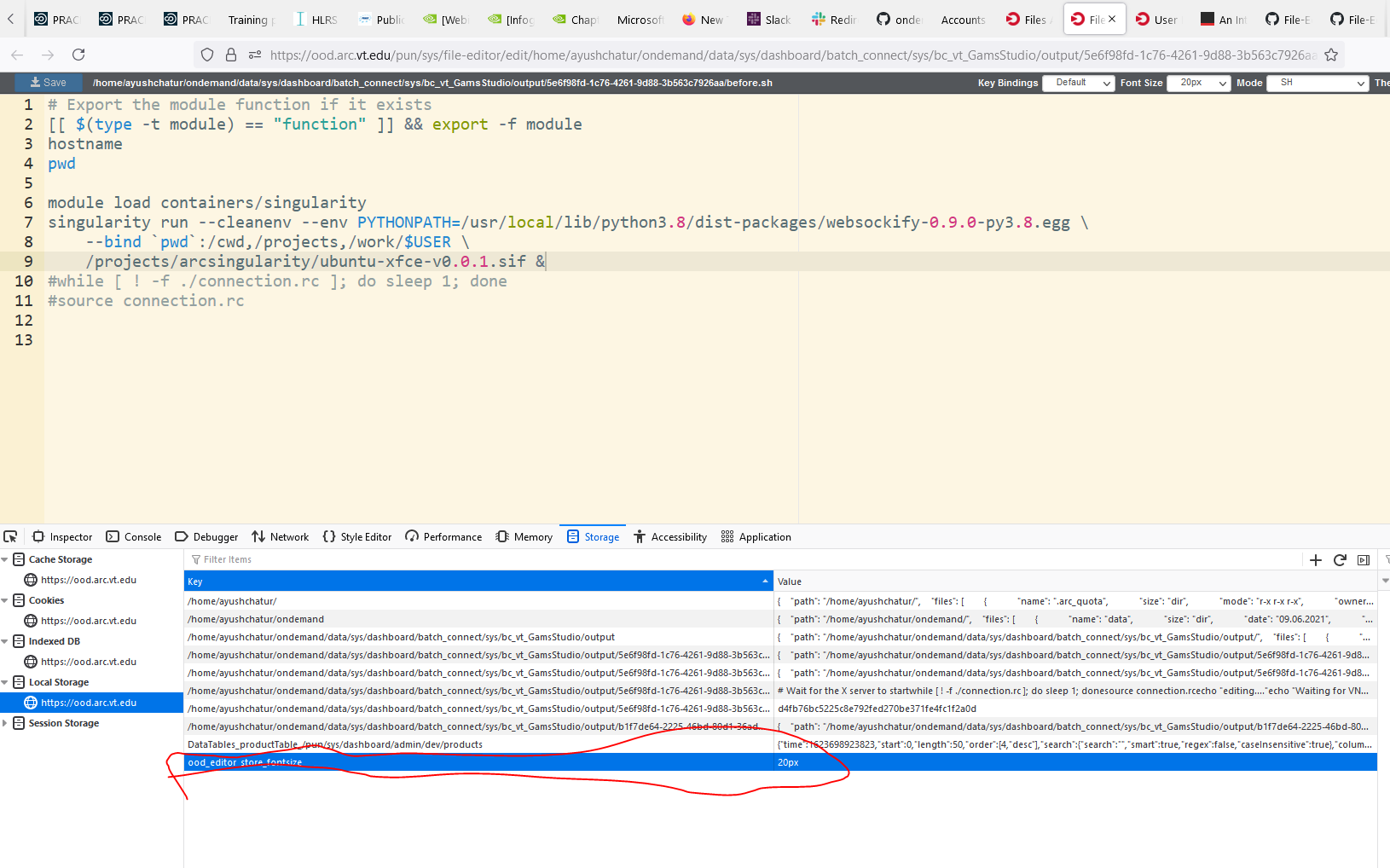Collapse the Indexed DB tree node
1390x868 pixels.
coord(5,641)
